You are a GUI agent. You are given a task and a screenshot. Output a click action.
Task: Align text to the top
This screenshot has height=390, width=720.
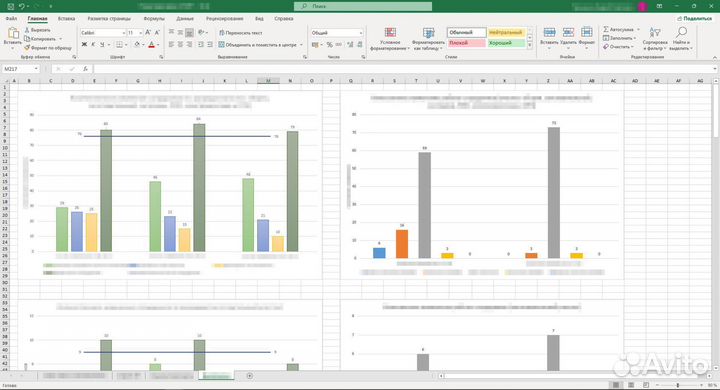pos(171,32)
